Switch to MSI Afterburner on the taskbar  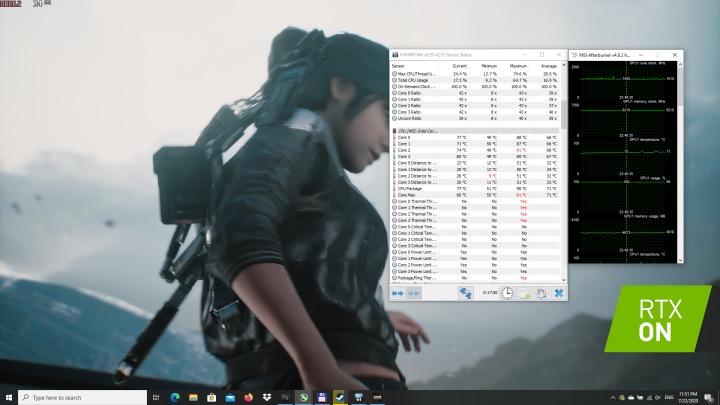377,398
